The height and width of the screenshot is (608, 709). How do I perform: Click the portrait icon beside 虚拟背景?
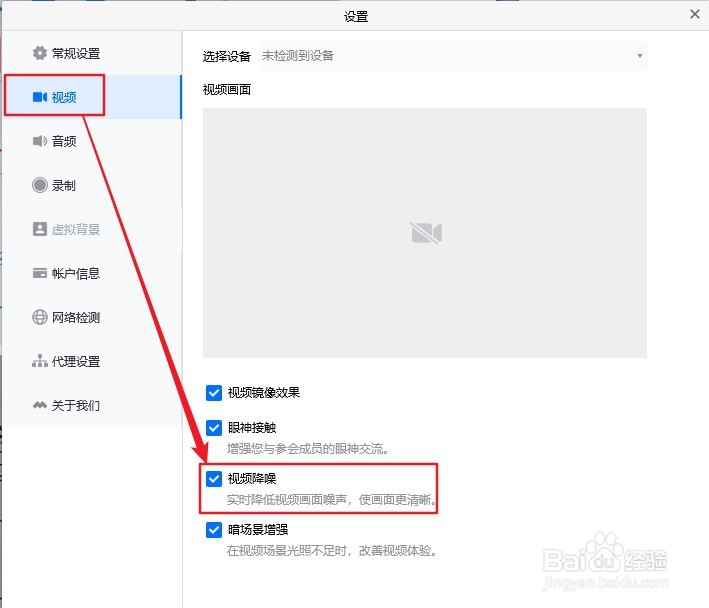tap(40, 229)
